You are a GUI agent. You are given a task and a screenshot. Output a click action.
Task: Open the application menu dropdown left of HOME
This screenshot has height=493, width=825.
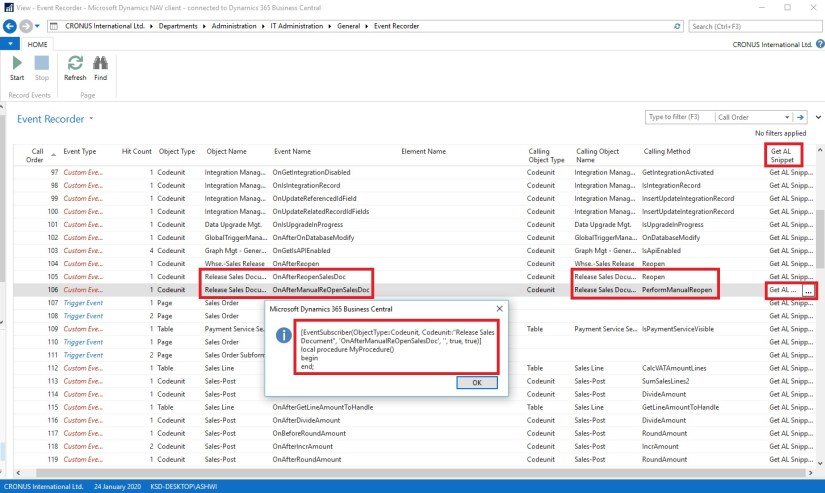coord(10,45)
